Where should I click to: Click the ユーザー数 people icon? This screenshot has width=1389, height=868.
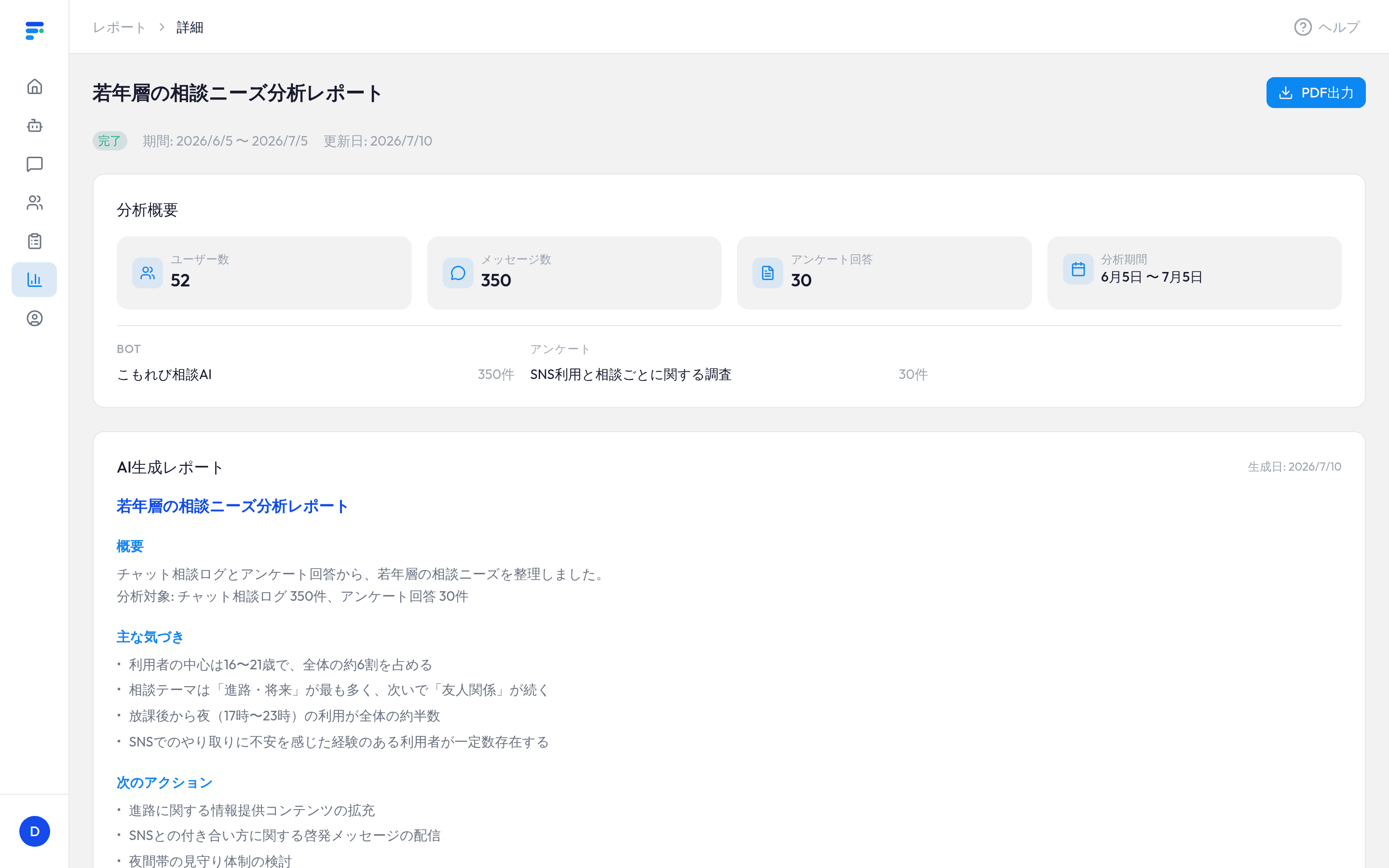tap(148, 272)
